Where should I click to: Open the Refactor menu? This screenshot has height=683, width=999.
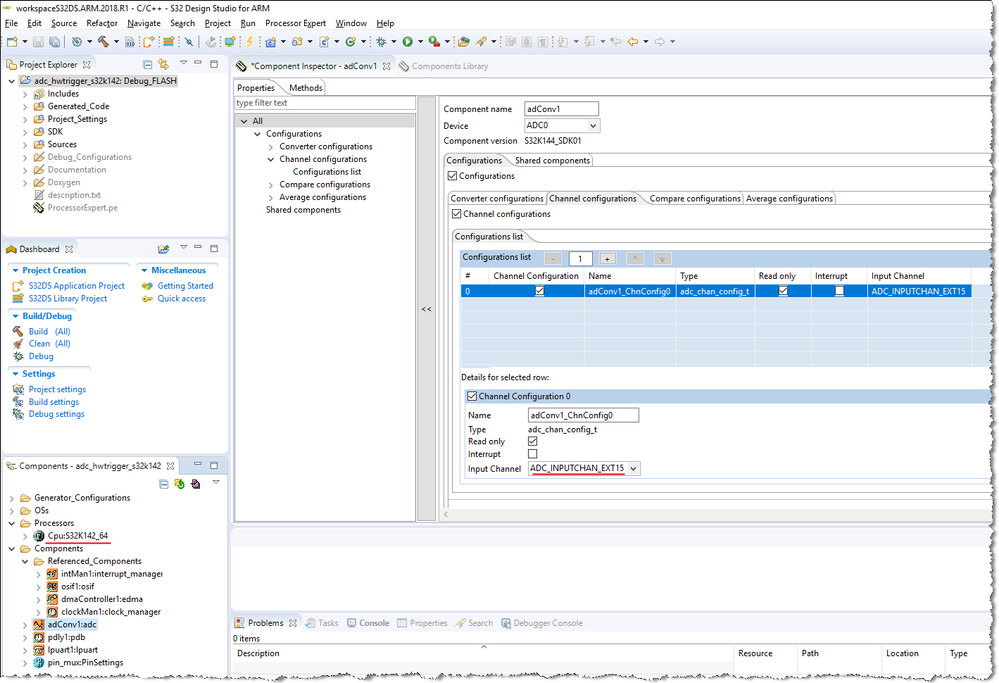(x=102, y=23)
